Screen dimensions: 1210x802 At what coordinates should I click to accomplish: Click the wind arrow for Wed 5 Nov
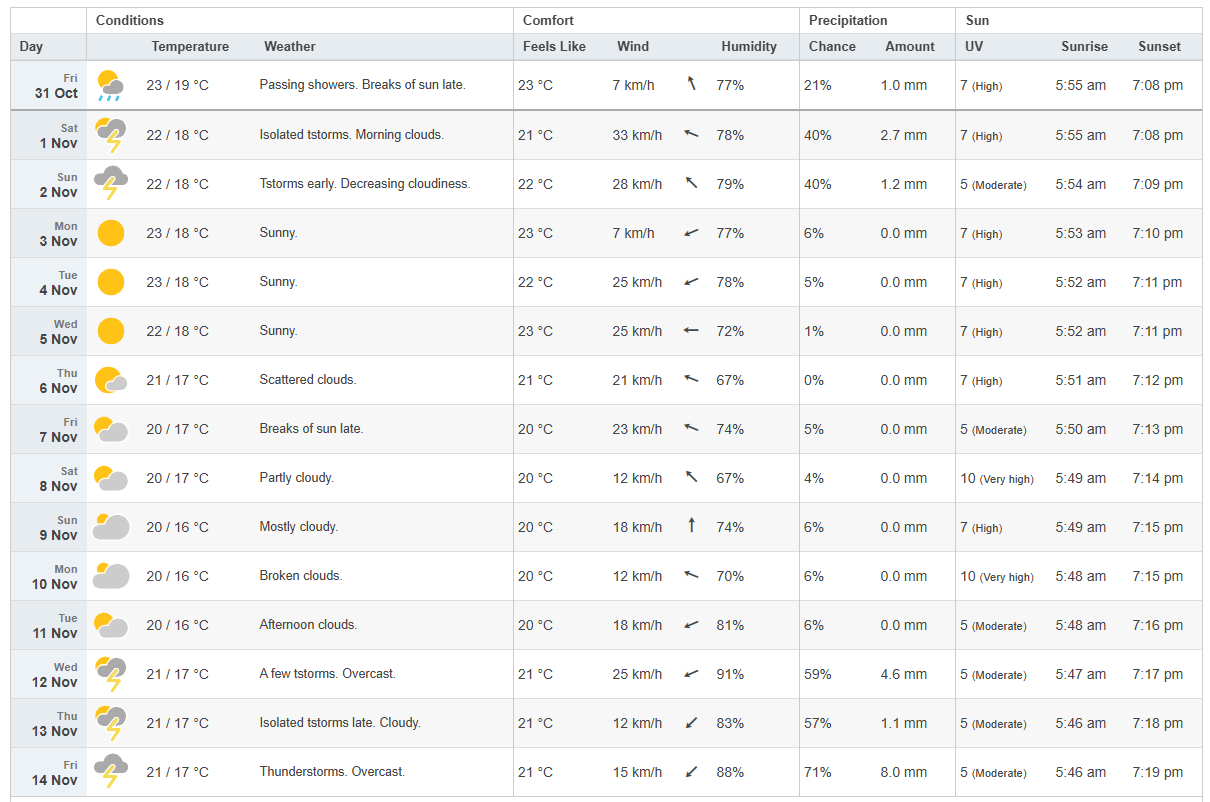691,331
